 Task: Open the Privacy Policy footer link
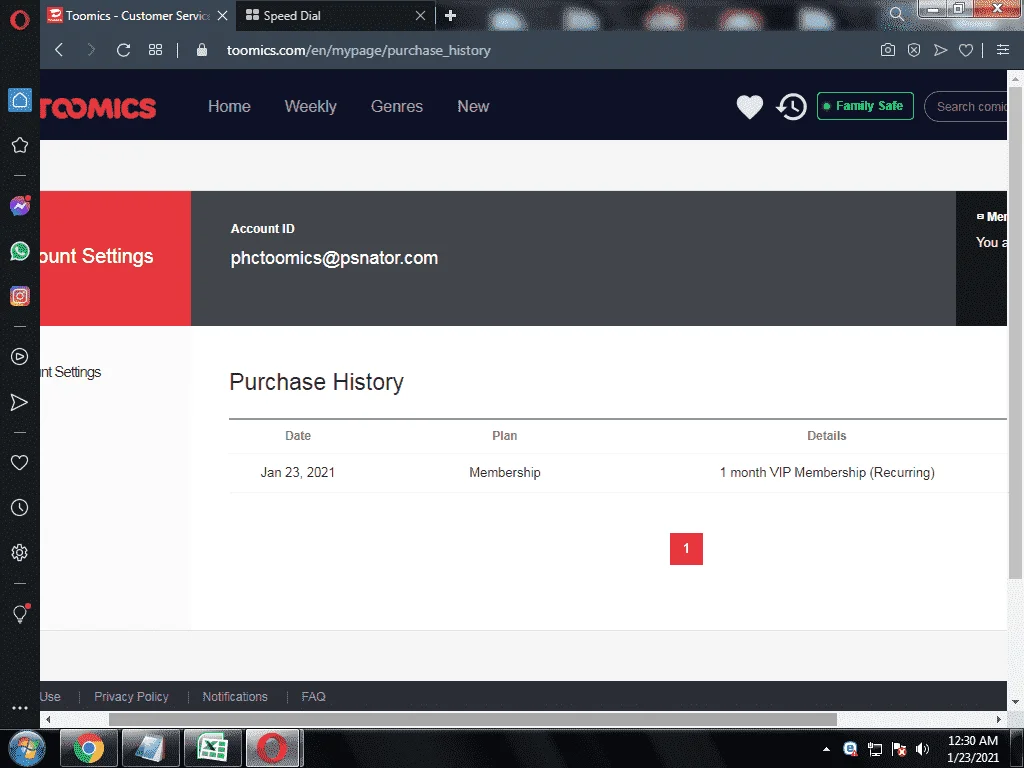(x=131, y=697)
